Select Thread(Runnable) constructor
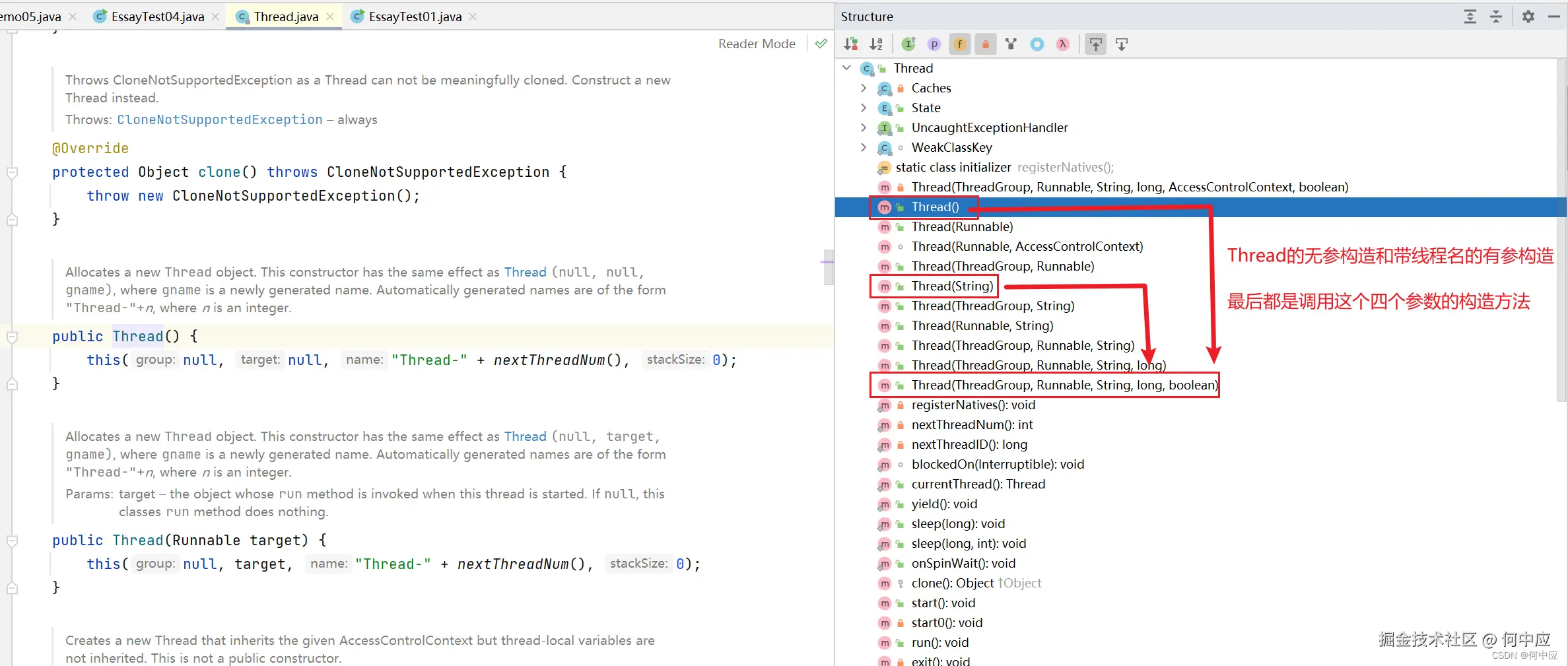The width and height of the screenshot is (1568, 666). 962,226
